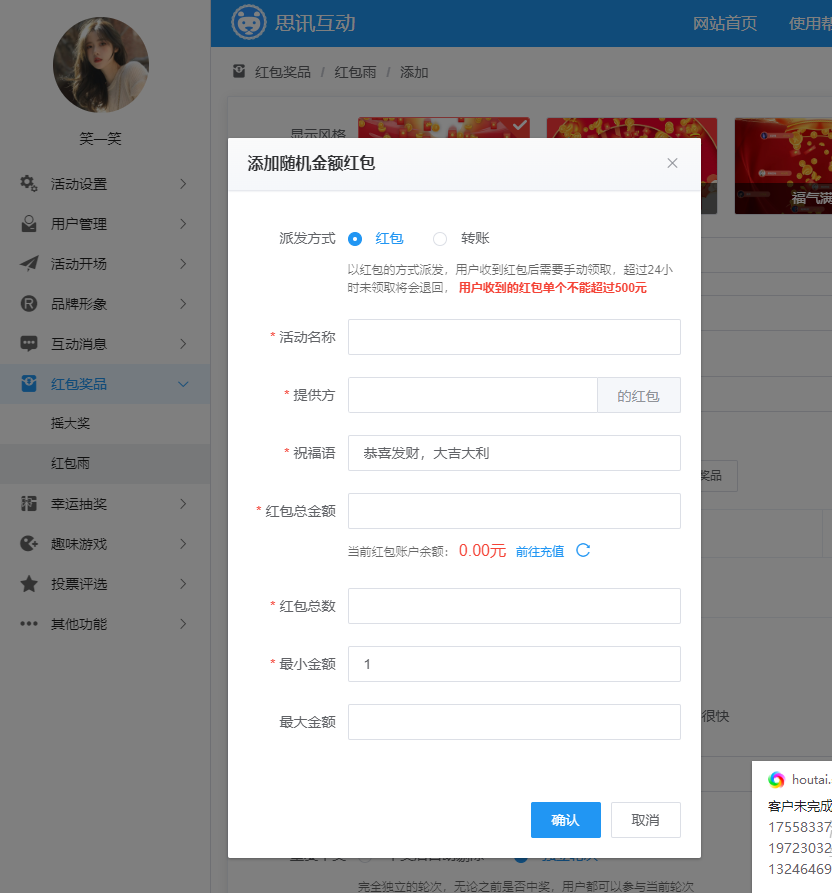Click the 活动名称 input field

[514, 337]
